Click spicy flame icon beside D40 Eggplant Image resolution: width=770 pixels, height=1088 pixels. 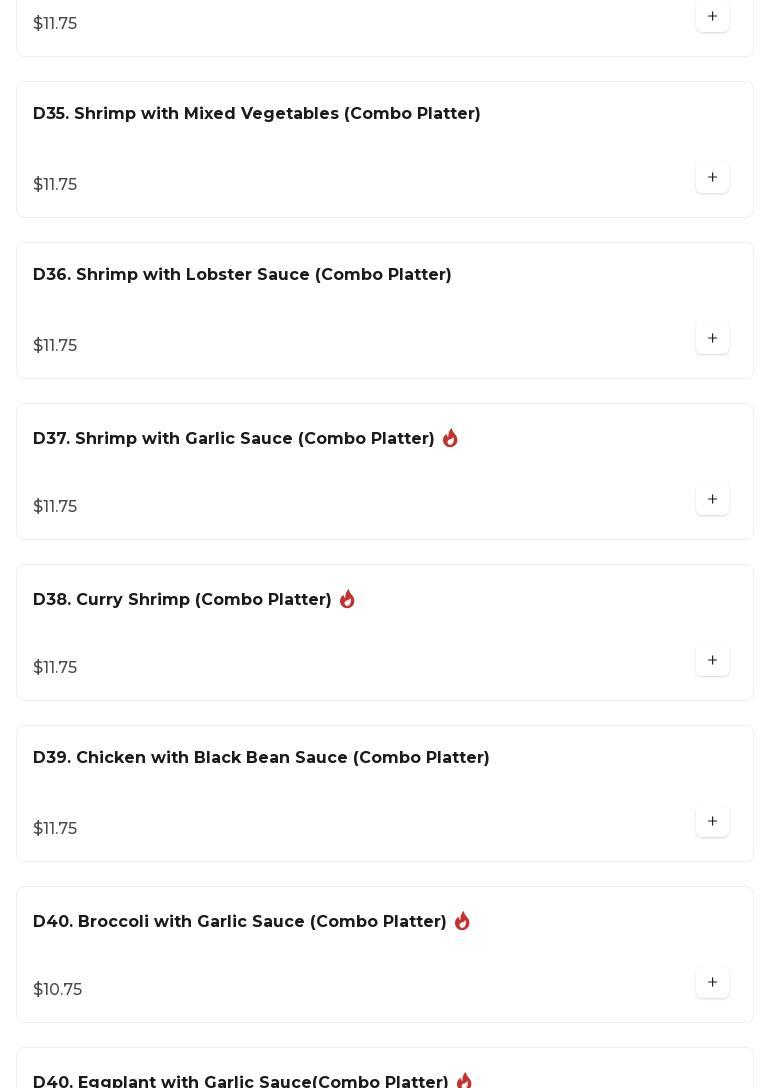tap(464, 1081)
